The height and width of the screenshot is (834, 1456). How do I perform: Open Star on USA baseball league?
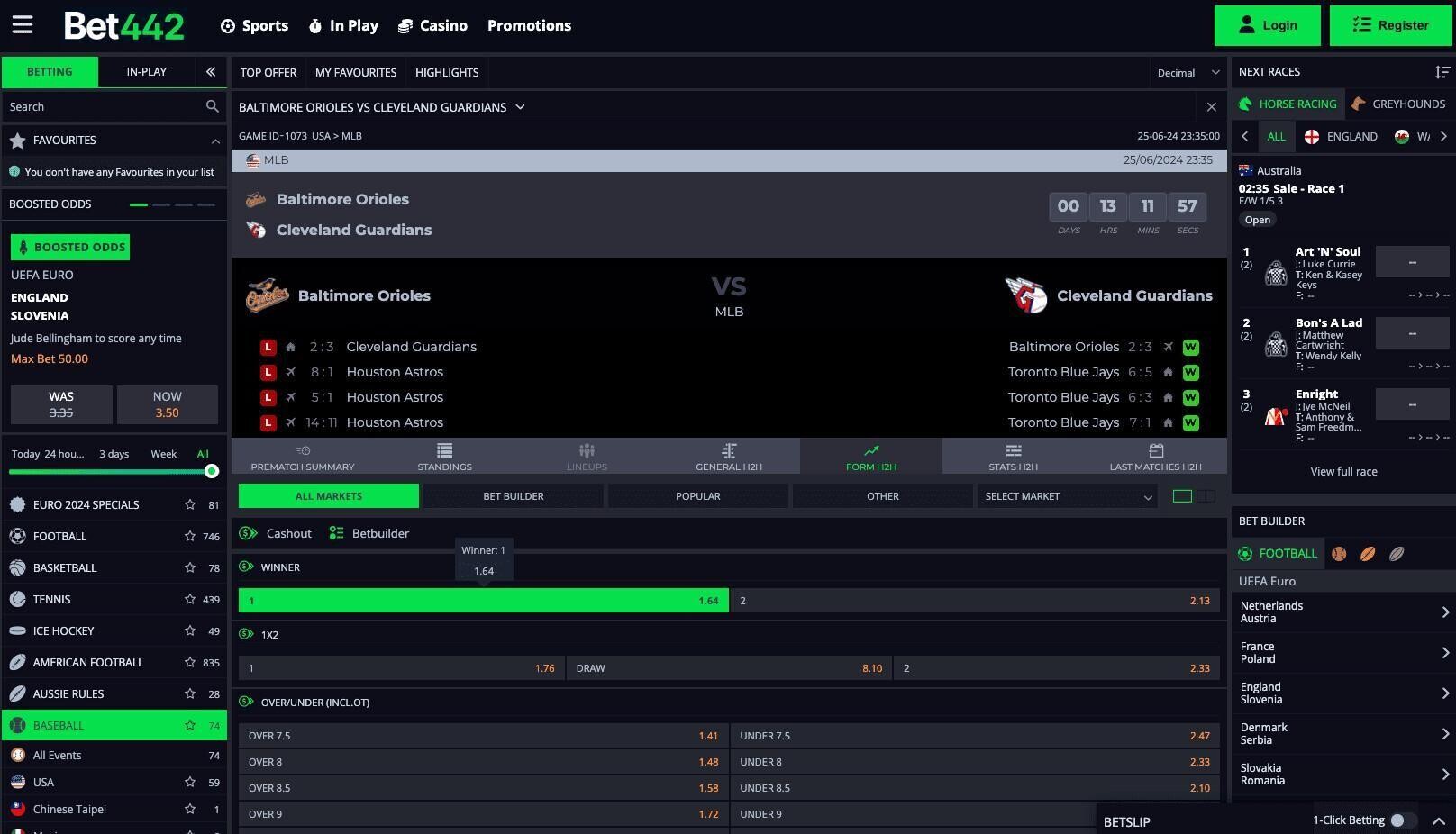pos(190,782)
